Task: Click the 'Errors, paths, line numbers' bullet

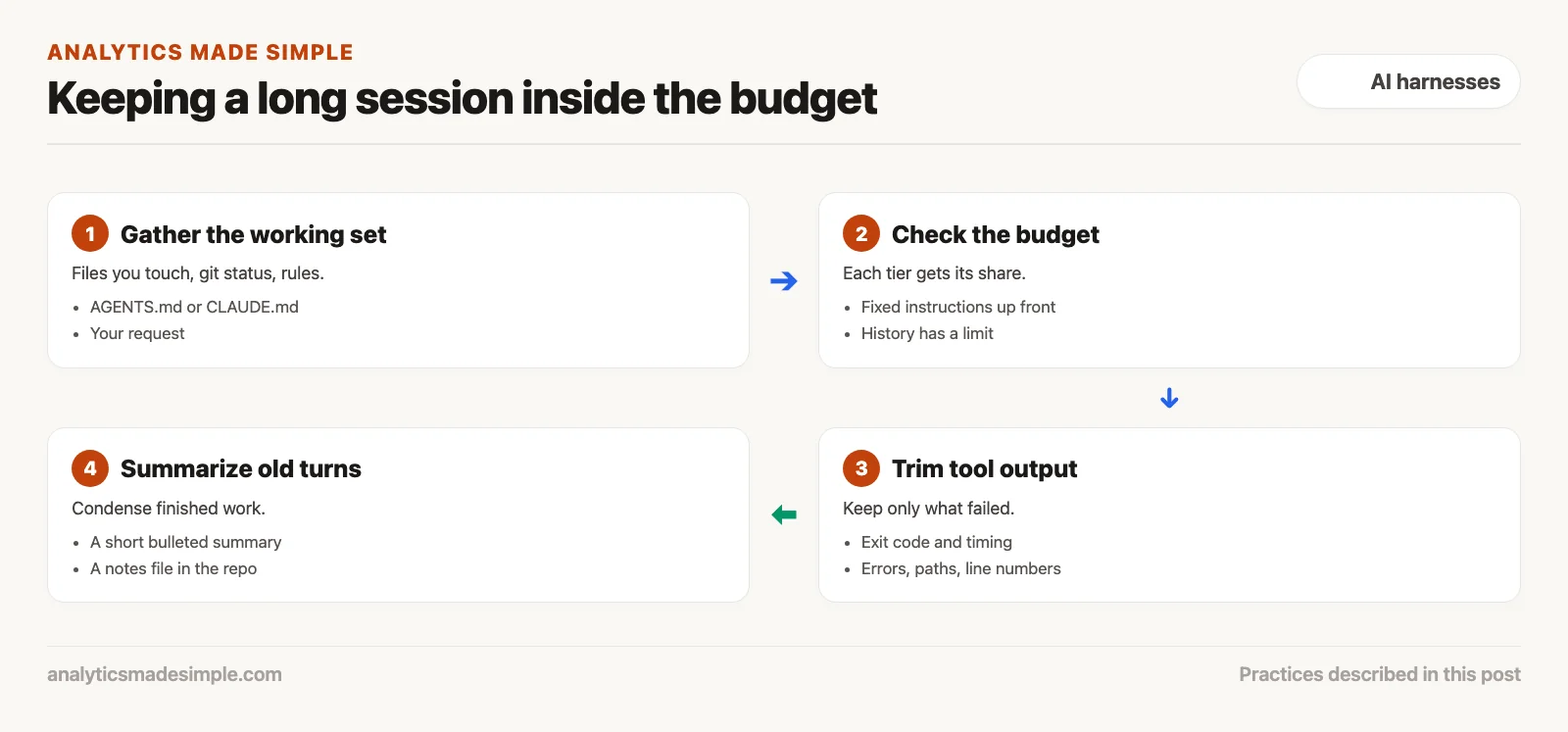Action: (x=960, y=568)
